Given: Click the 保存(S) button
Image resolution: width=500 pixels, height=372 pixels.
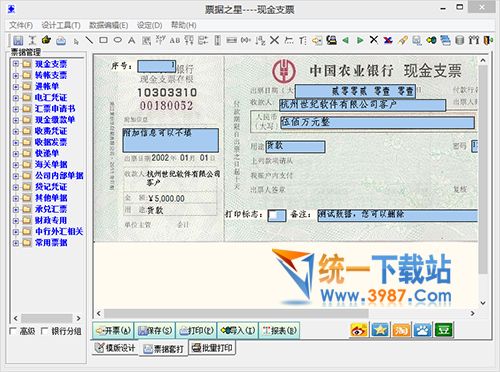Looking at the screenshot, I should click(155, 331).
